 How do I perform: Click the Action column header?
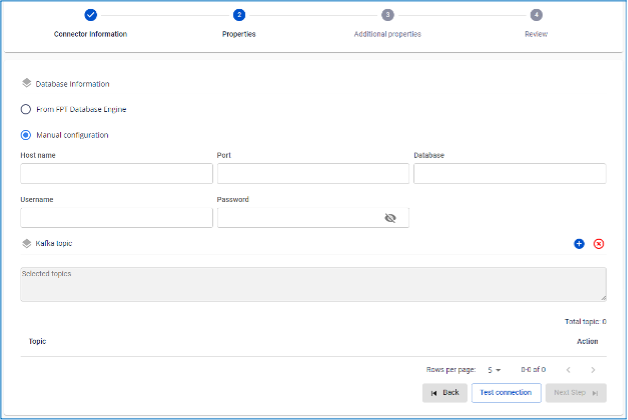point(587,342)
